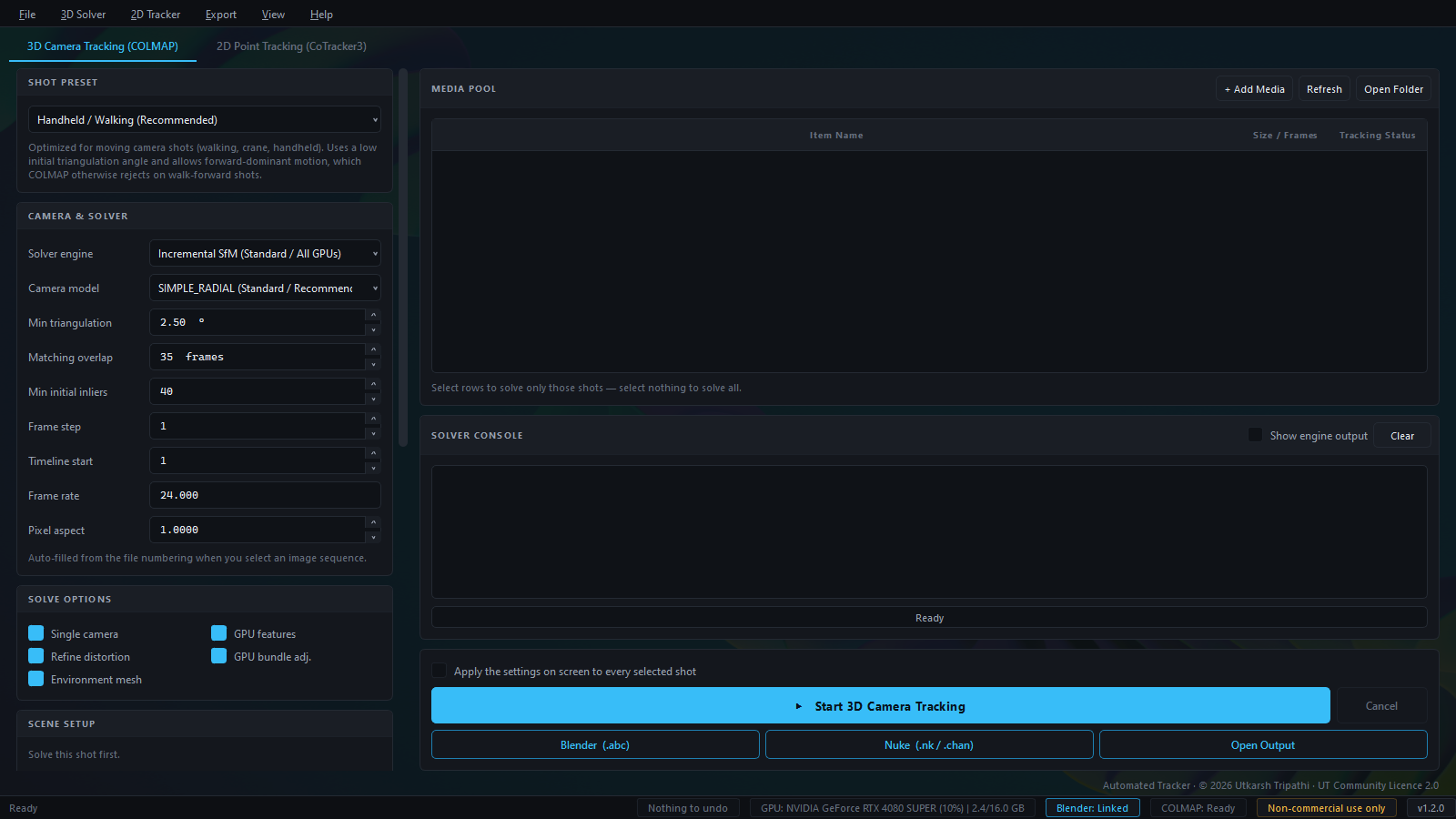Click the left settings panel scrollbar
The width and height of the screenshot is (1456, 819).
coord(403,258)
